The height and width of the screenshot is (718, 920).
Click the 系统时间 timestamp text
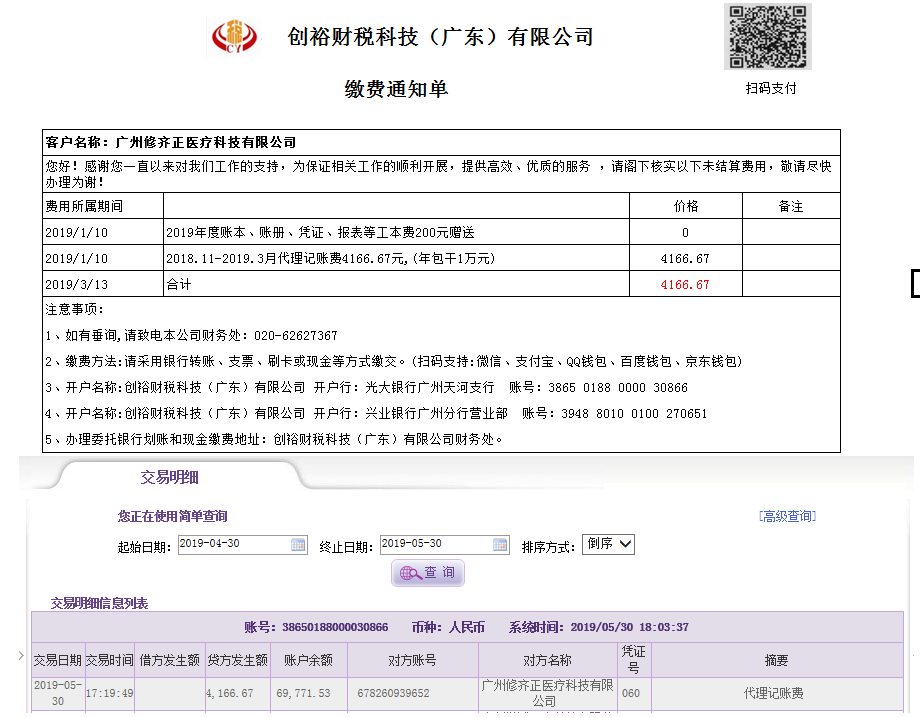(598, 627)
